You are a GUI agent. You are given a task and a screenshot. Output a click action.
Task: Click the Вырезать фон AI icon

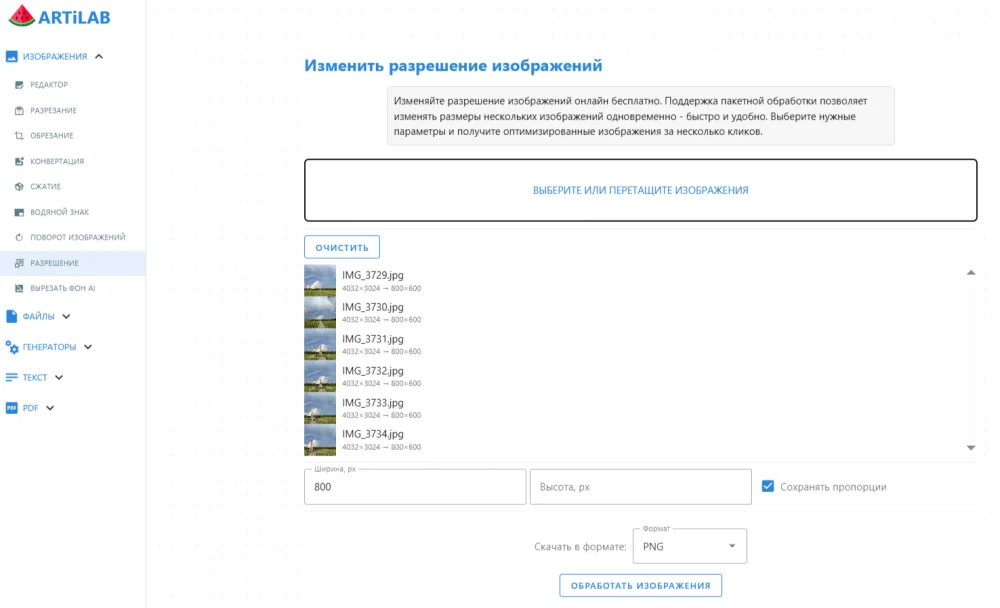click(19, 288)
